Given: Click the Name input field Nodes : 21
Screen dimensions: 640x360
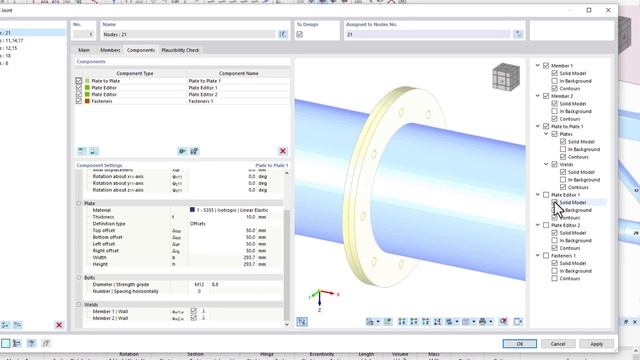Looking at the screenshot, I should click(x=189, y=35).
